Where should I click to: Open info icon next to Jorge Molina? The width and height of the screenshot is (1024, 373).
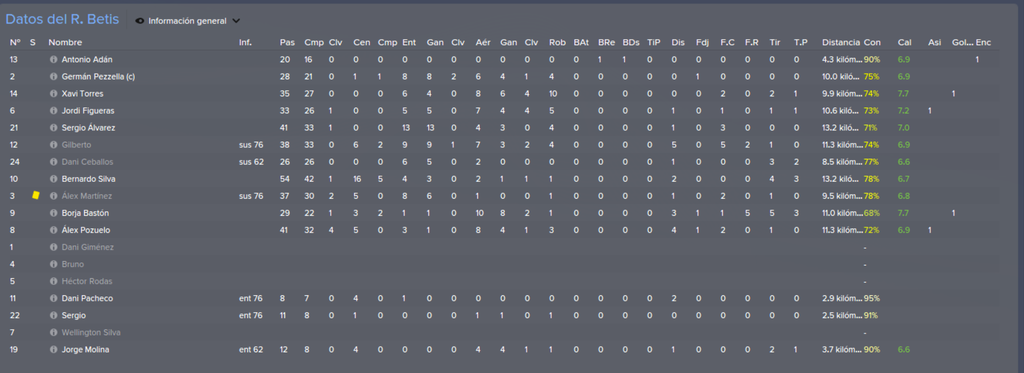[x=54, y=349]
